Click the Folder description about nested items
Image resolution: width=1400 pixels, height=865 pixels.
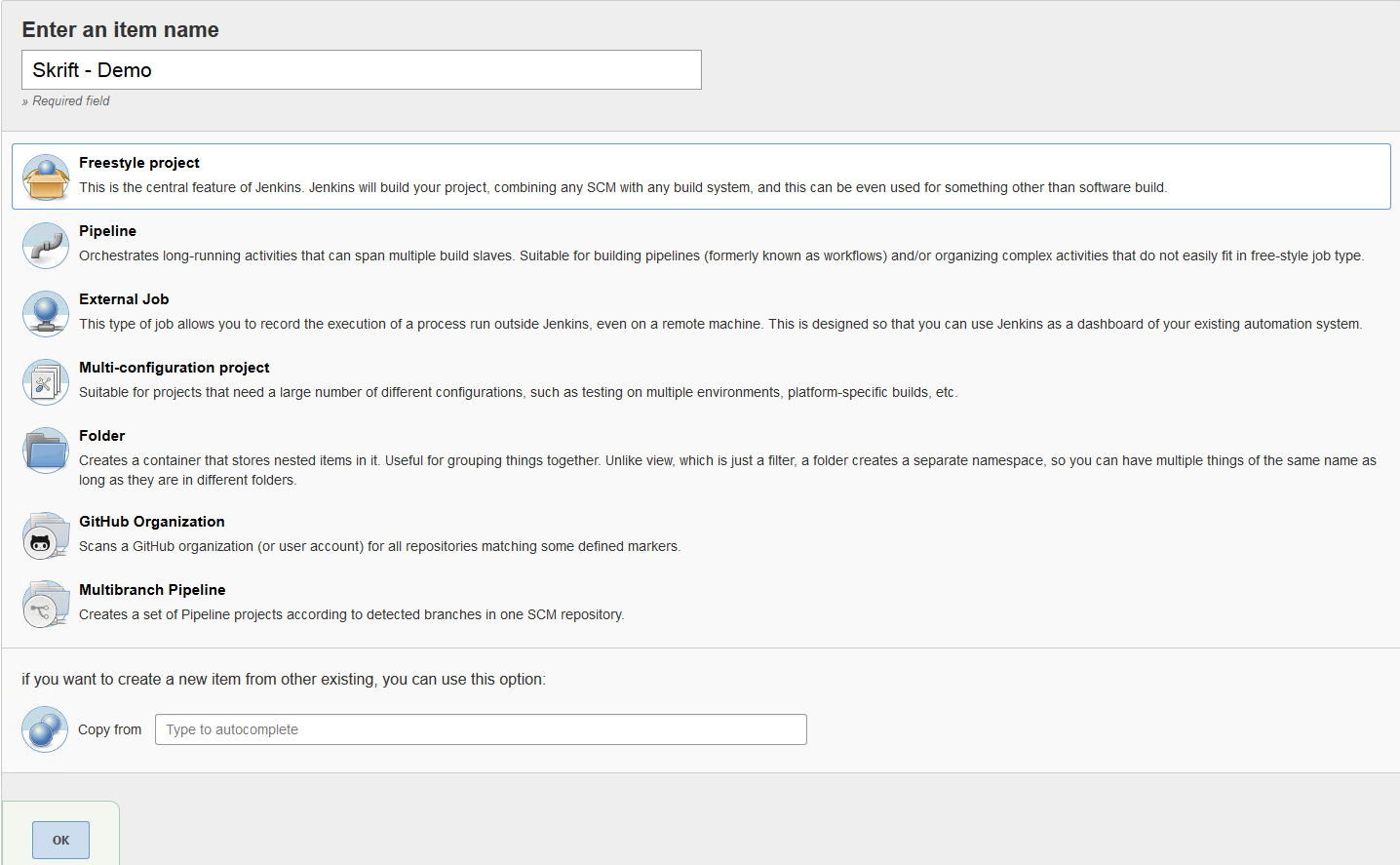(727, 470)
